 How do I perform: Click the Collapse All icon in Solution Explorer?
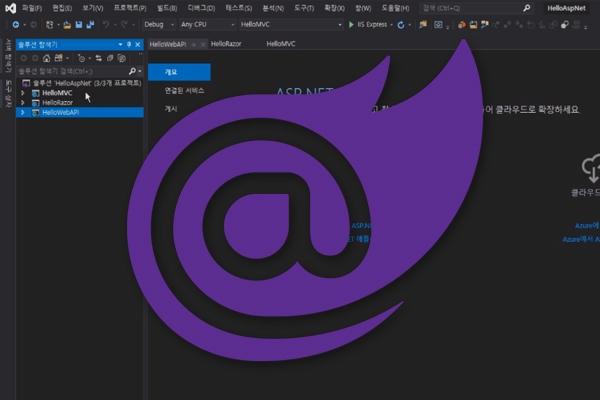click(x=110, y=58)
